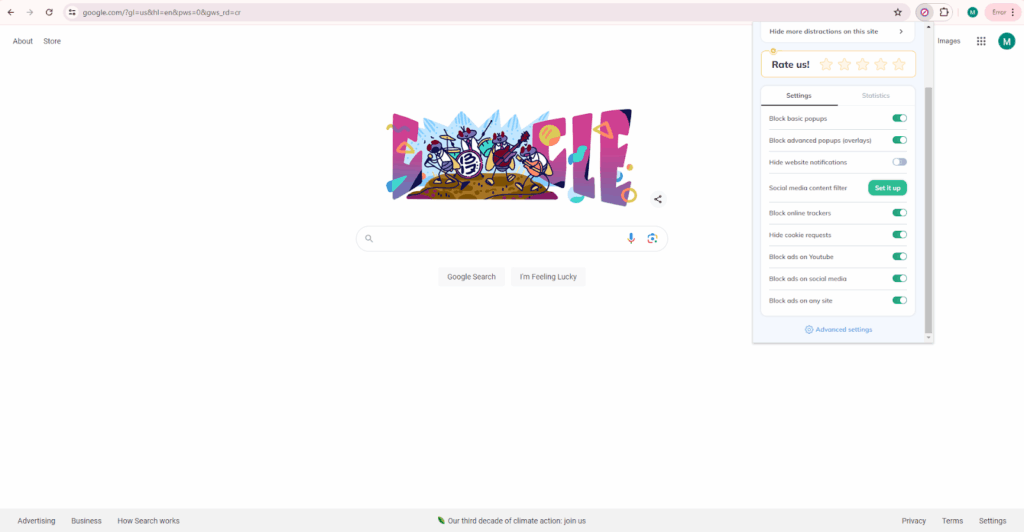Click the browser forward arrow

[29, 12]
